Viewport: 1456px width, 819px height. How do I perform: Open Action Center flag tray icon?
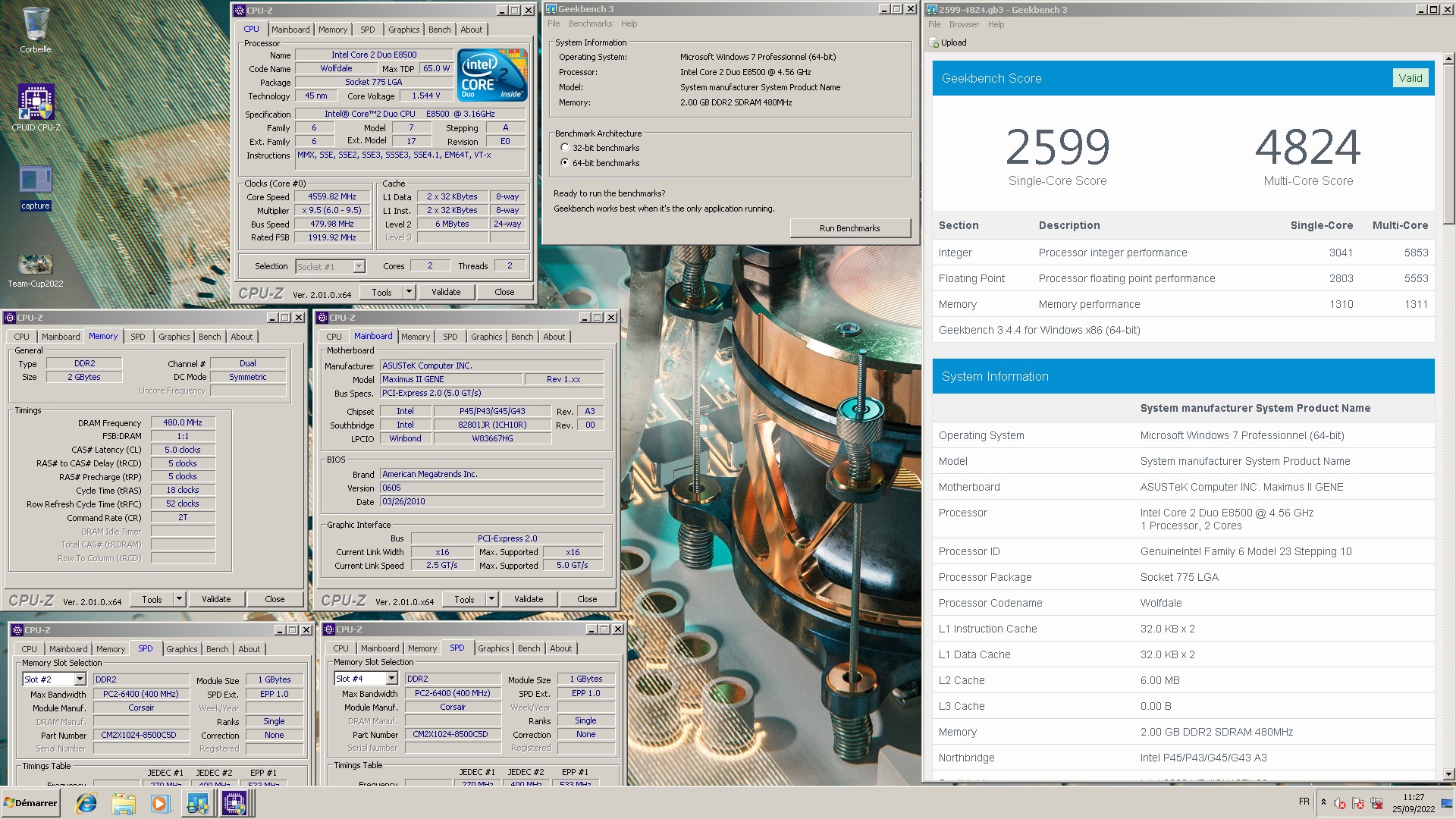tap(1357, 803)
